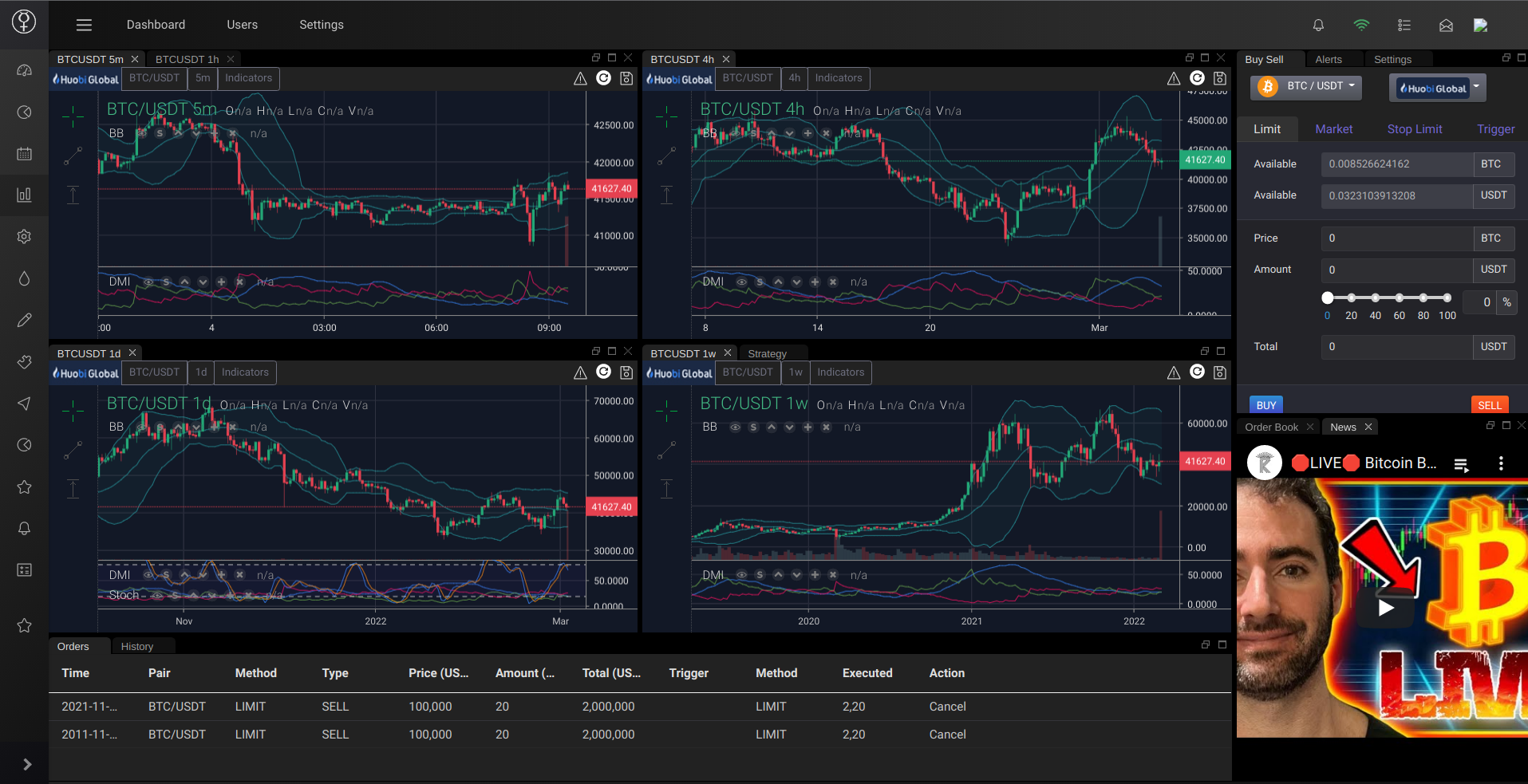Cancel the 2021-11 BTC/USDT order

click(947, 707)
